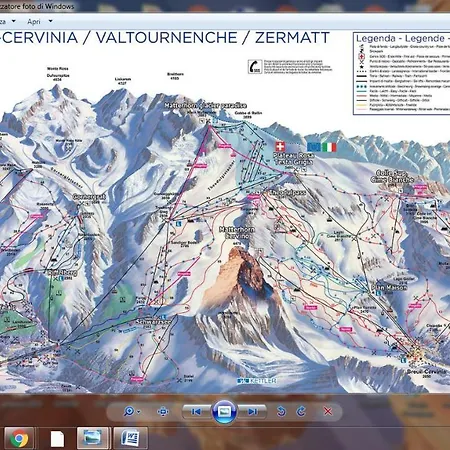Click the 'Plan Maison' map label

click(x=389, y=287)
